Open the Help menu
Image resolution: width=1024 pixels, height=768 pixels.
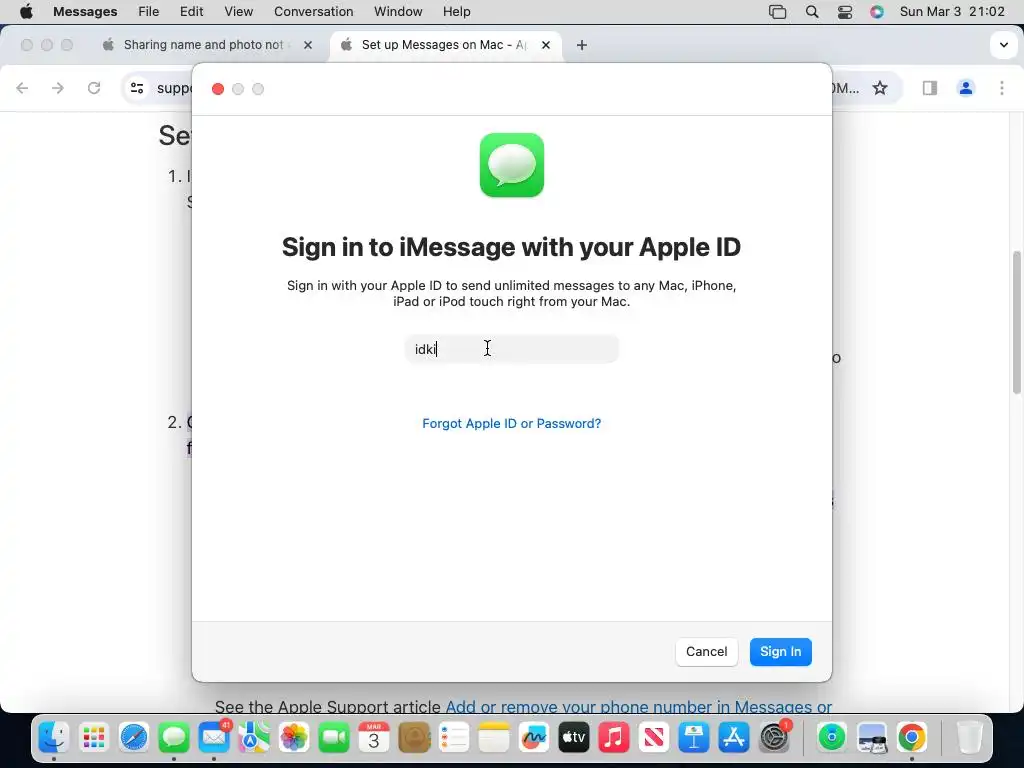click(456, 12)
